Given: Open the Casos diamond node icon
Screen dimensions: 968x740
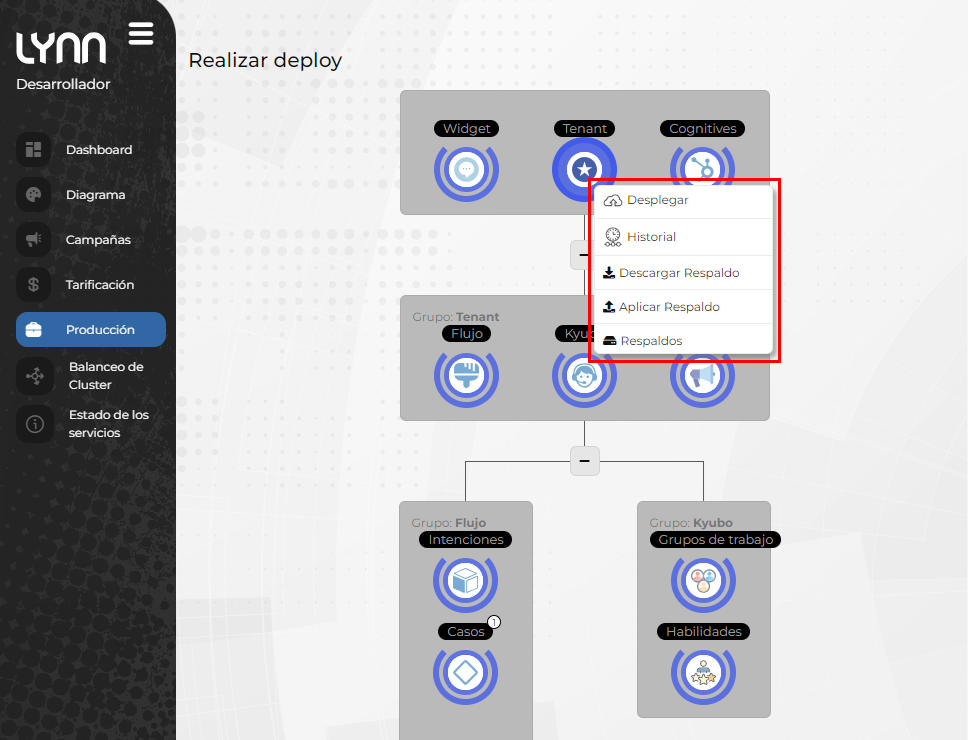Looking at the screenshot, I should (x=466, y=672).
